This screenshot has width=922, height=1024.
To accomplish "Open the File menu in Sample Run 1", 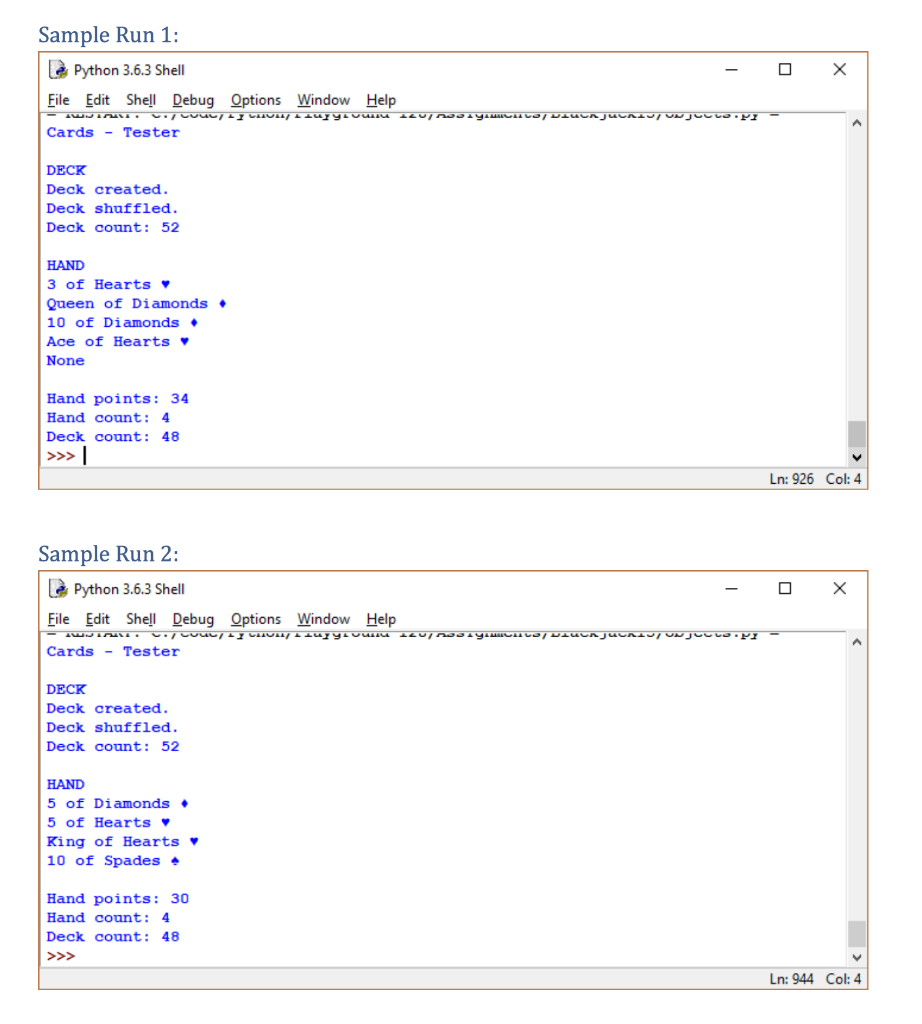I will click(58, 100).
